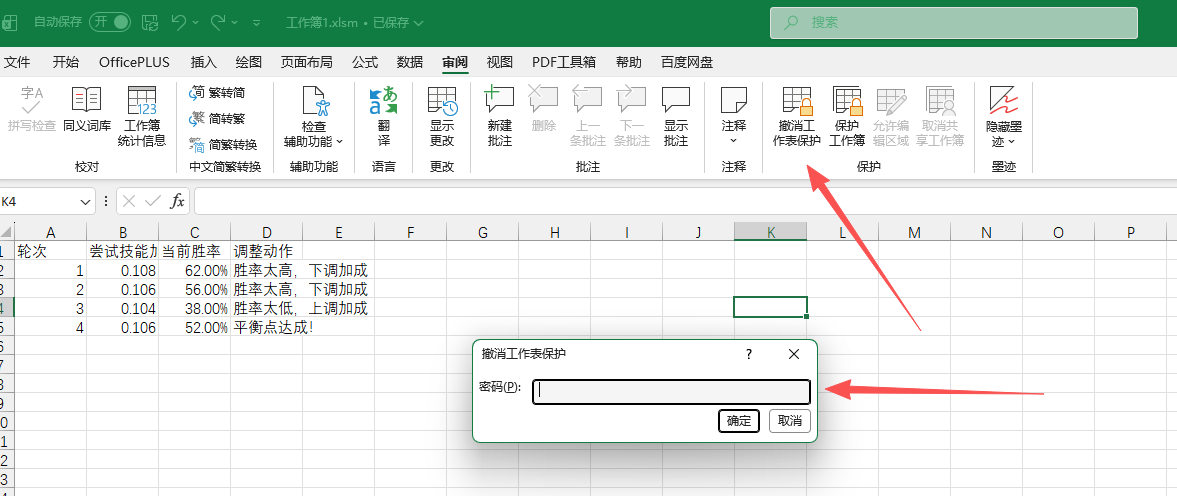Click 繁转简 conversion button
1177x496 pixels.
click(x=218, y=92)
